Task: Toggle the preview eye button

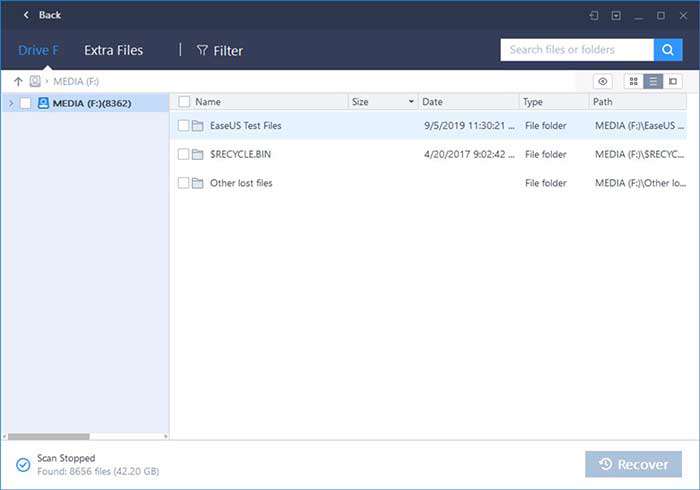Action: point(602,82)
